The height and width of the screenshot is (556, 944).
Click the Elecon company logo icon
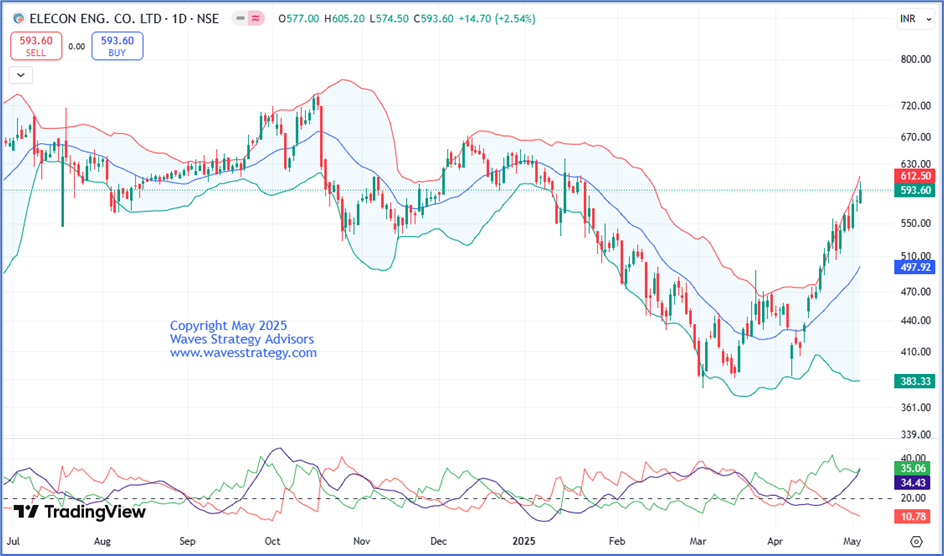point(19,19)
